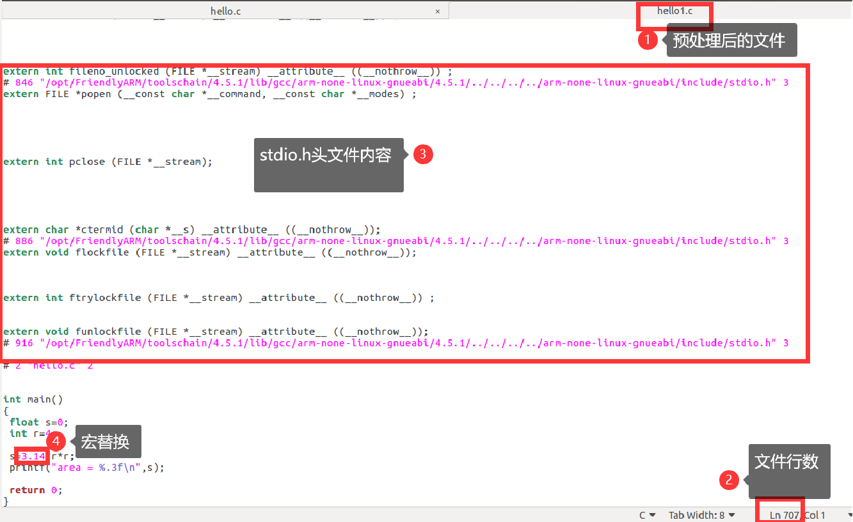Switch to the hello.c tab

(225, 11)
